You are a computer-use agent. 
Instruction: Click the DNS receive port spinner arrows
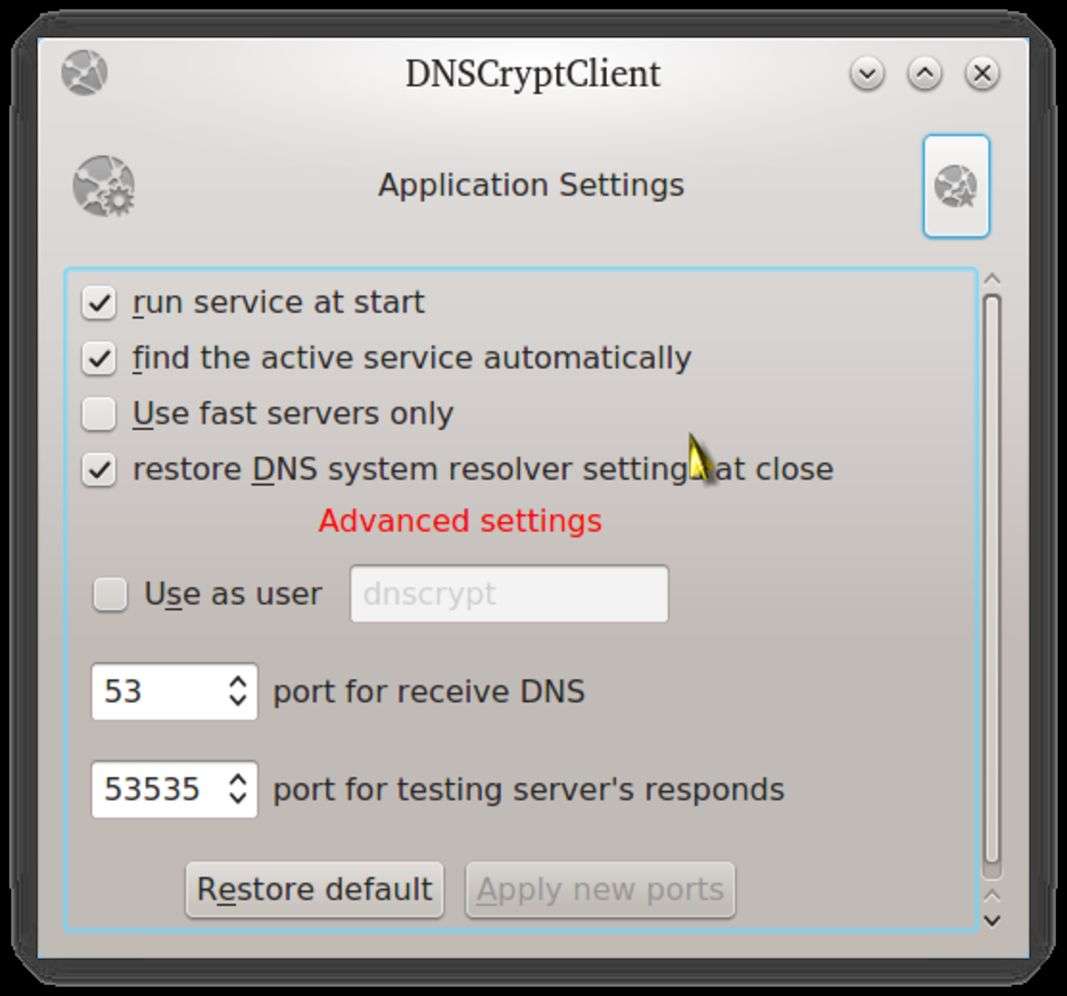pyautogui.click(x=238, y=691)
